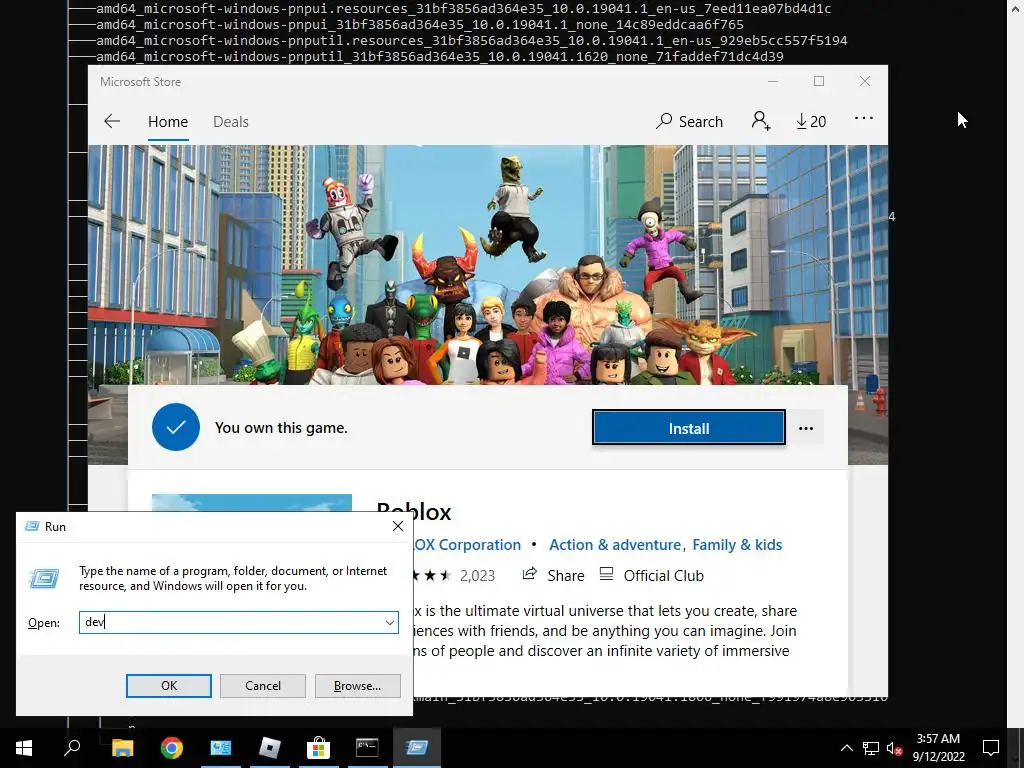This screenshot has height=768, width=1024.
Task: Open the notification center
Action: tap(991, 748)
